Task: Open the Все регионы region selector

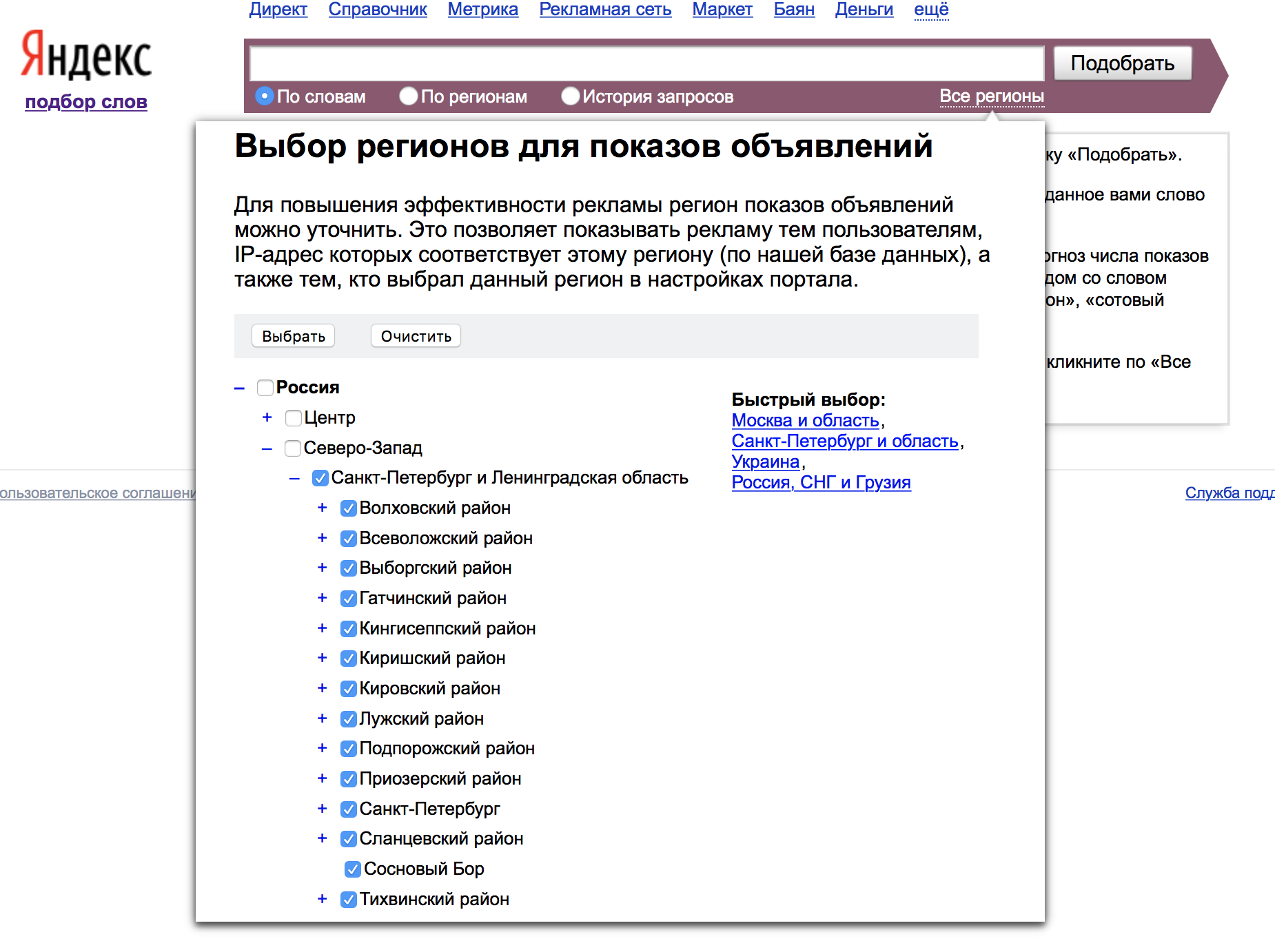Action: [992, 96]
